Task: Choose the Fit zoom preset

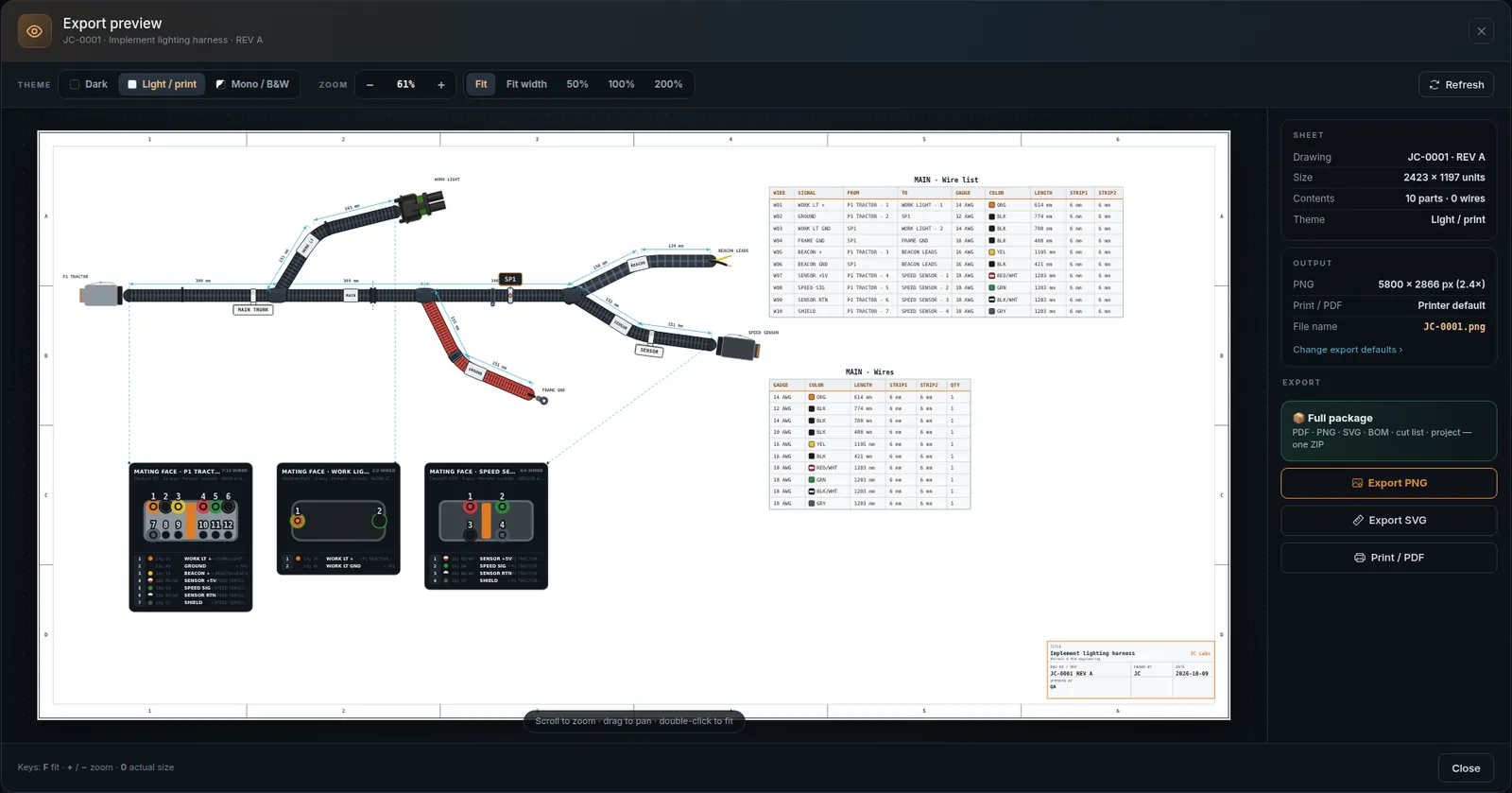Action: point(481,84)
